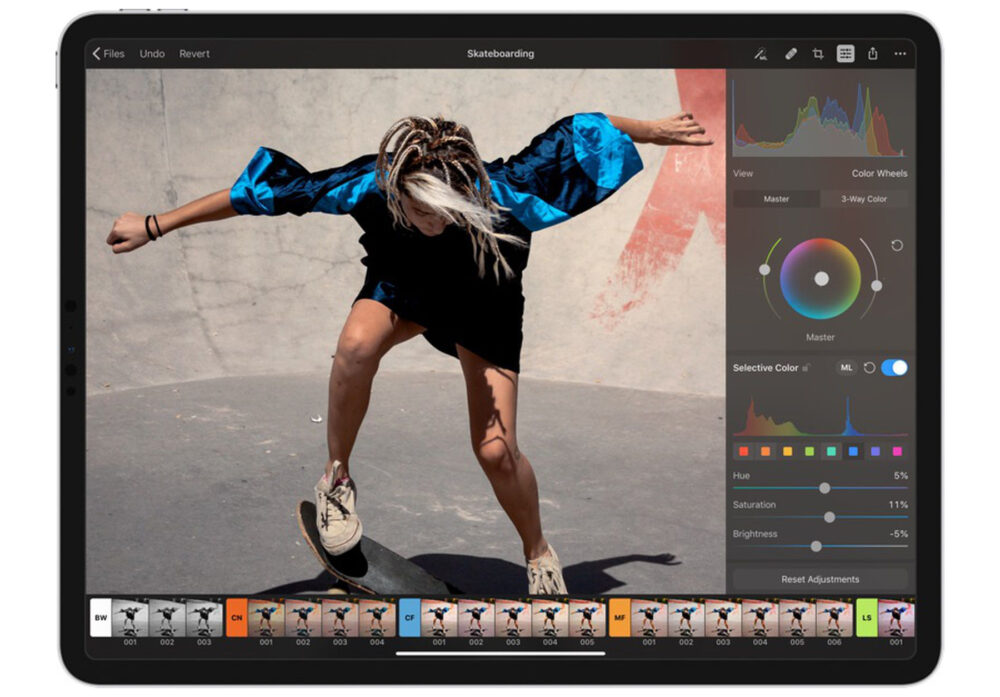Tap the Share icon

pos(873,53)
